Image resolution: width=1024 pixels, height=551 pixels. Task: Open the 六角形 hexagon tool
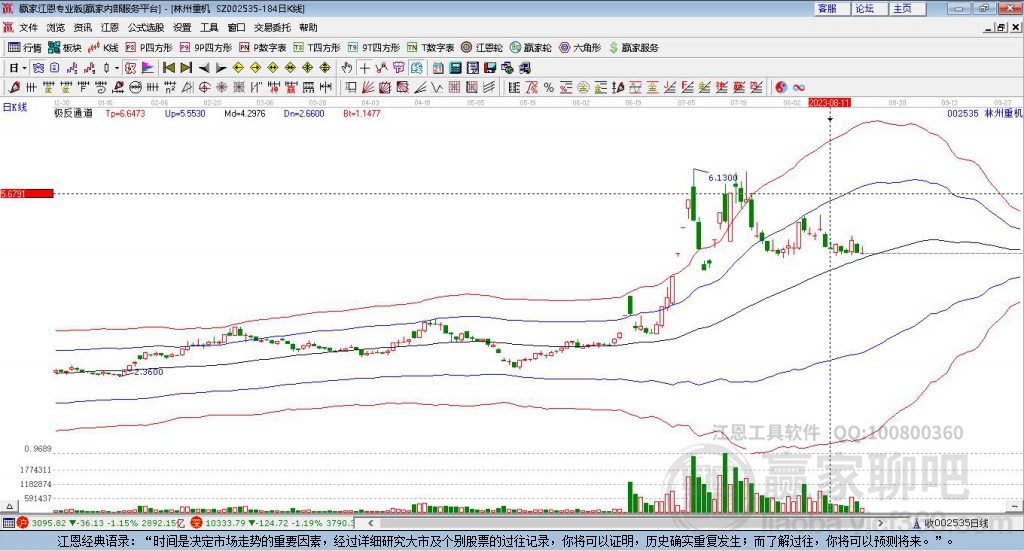pyautogui.click(x=580, y=48)
